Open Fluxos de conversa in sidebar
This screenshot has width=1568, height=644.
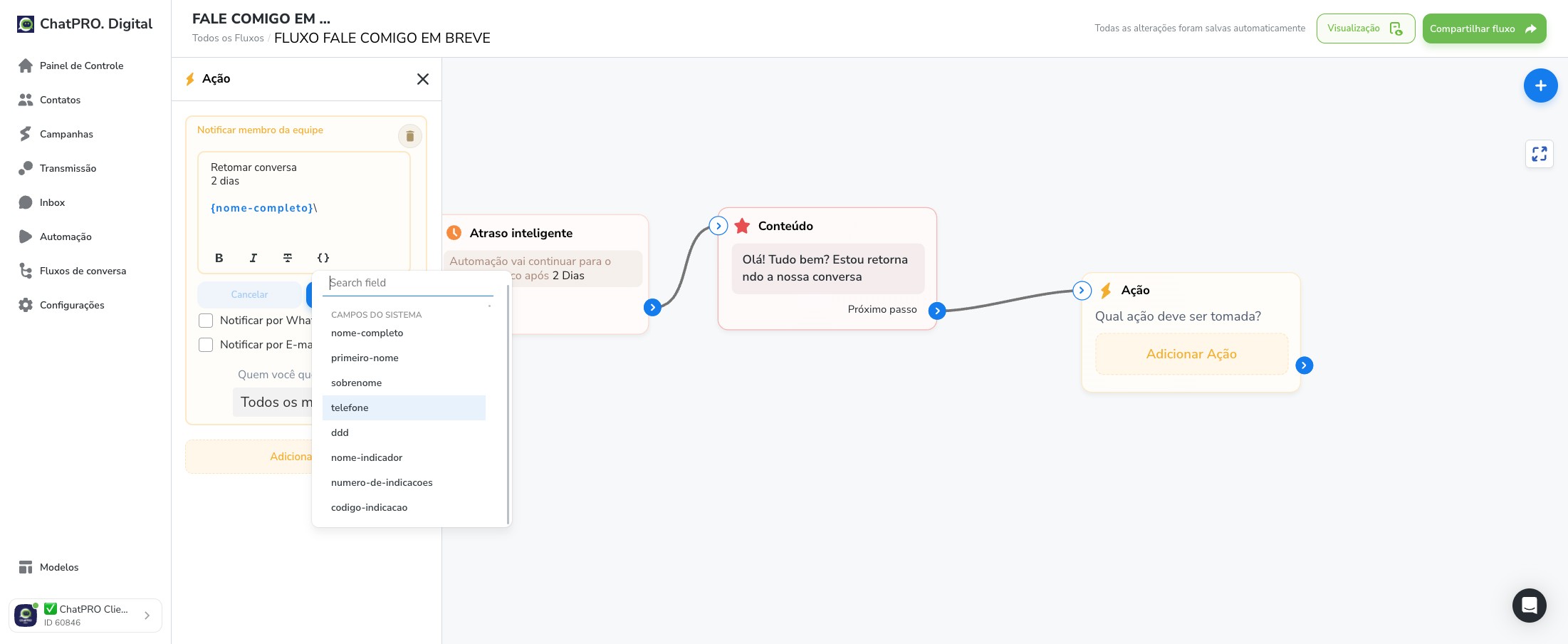[83, 271]
